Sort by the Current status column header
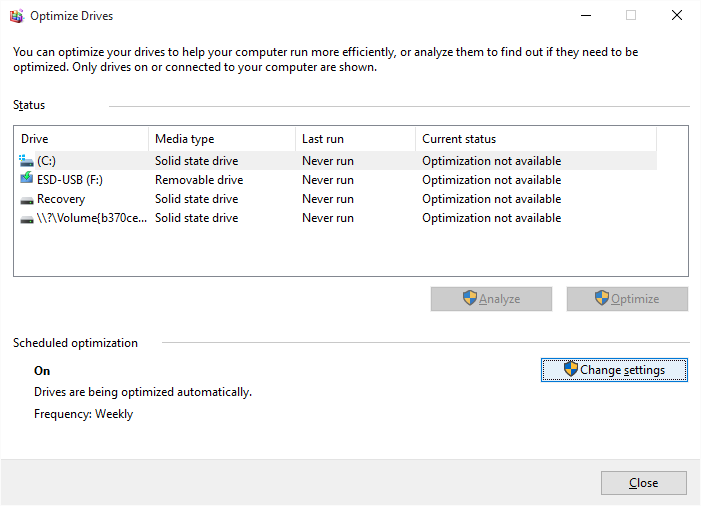 535,139
